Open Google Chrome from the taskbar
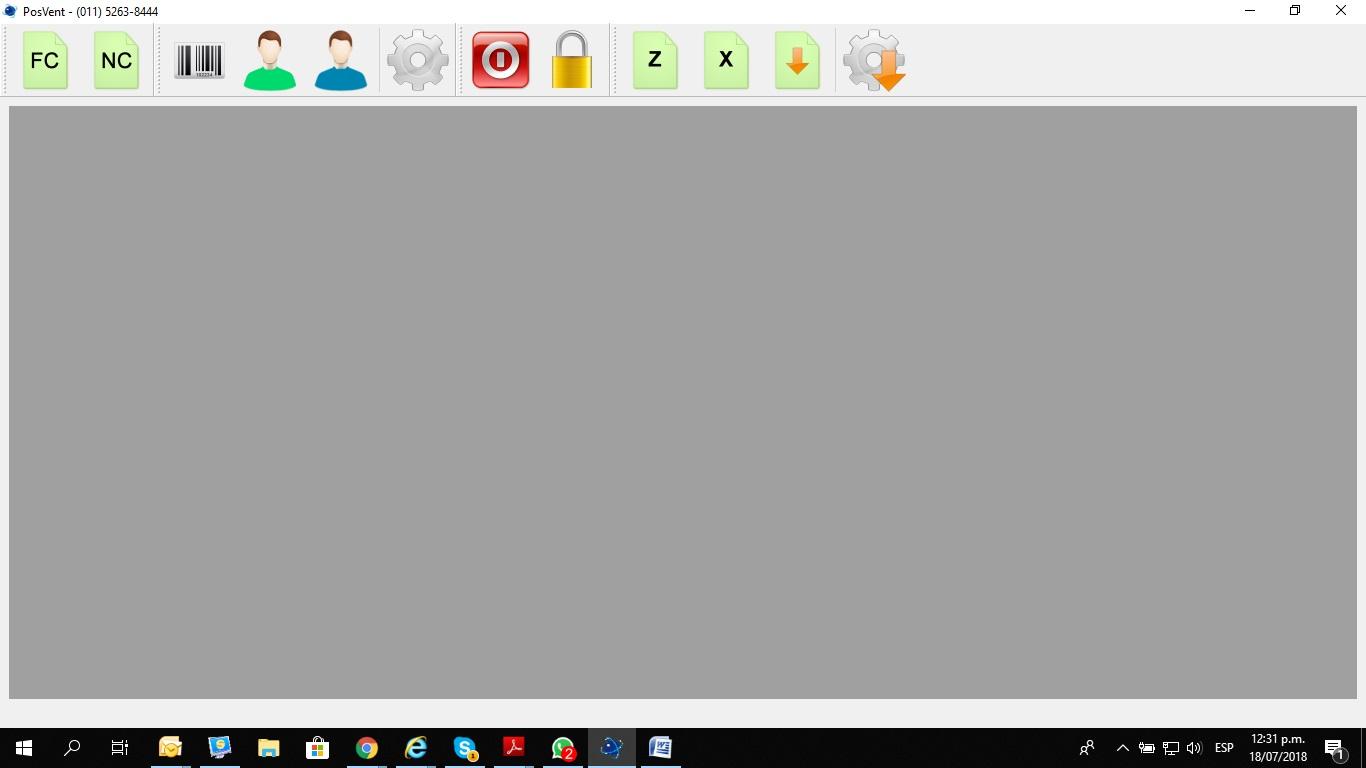The width and height of the screenshot is (1366, 768). click(x=367, y=748)
